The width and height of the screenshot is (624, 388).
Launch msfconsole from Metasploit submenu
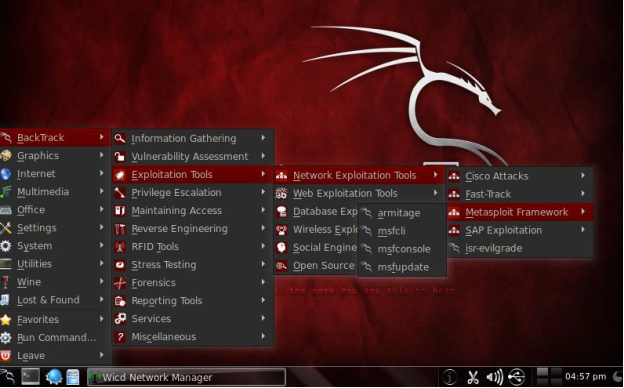click(402, 249)
